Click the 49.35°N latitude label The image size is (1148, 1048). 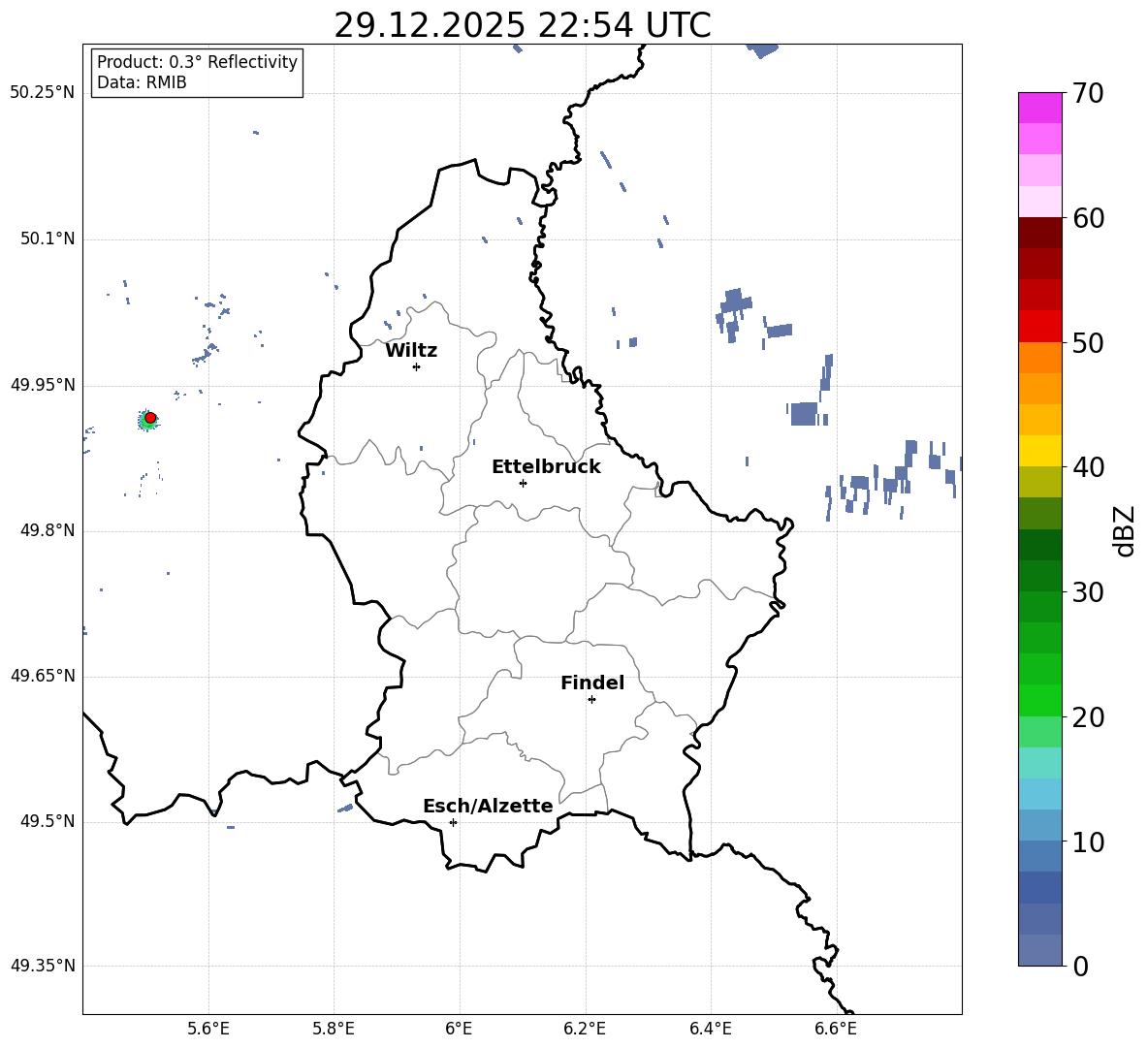(43, 966)
